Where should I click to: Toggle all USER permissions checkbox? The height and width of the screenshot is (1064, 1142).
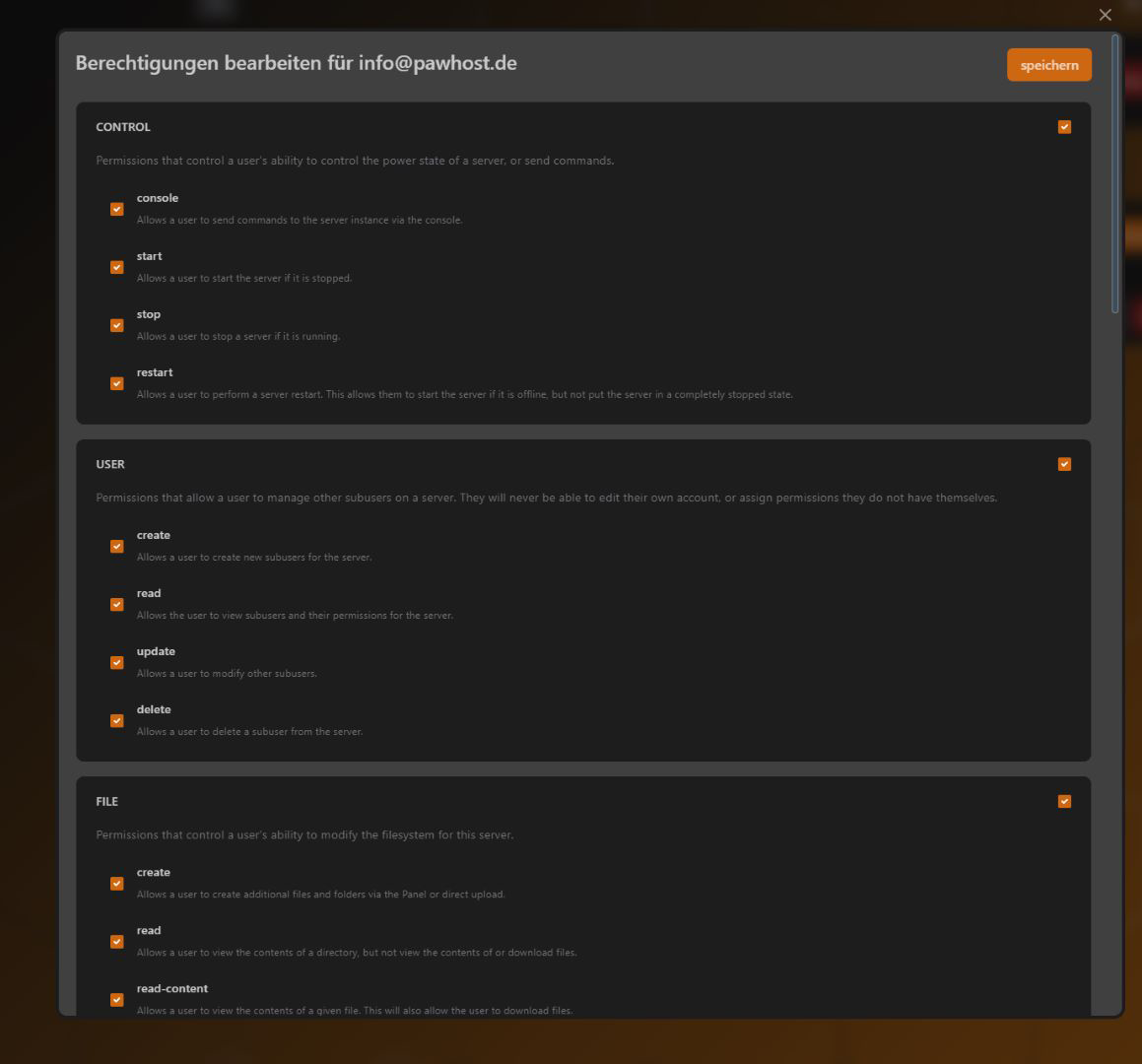click(1064, 464)
